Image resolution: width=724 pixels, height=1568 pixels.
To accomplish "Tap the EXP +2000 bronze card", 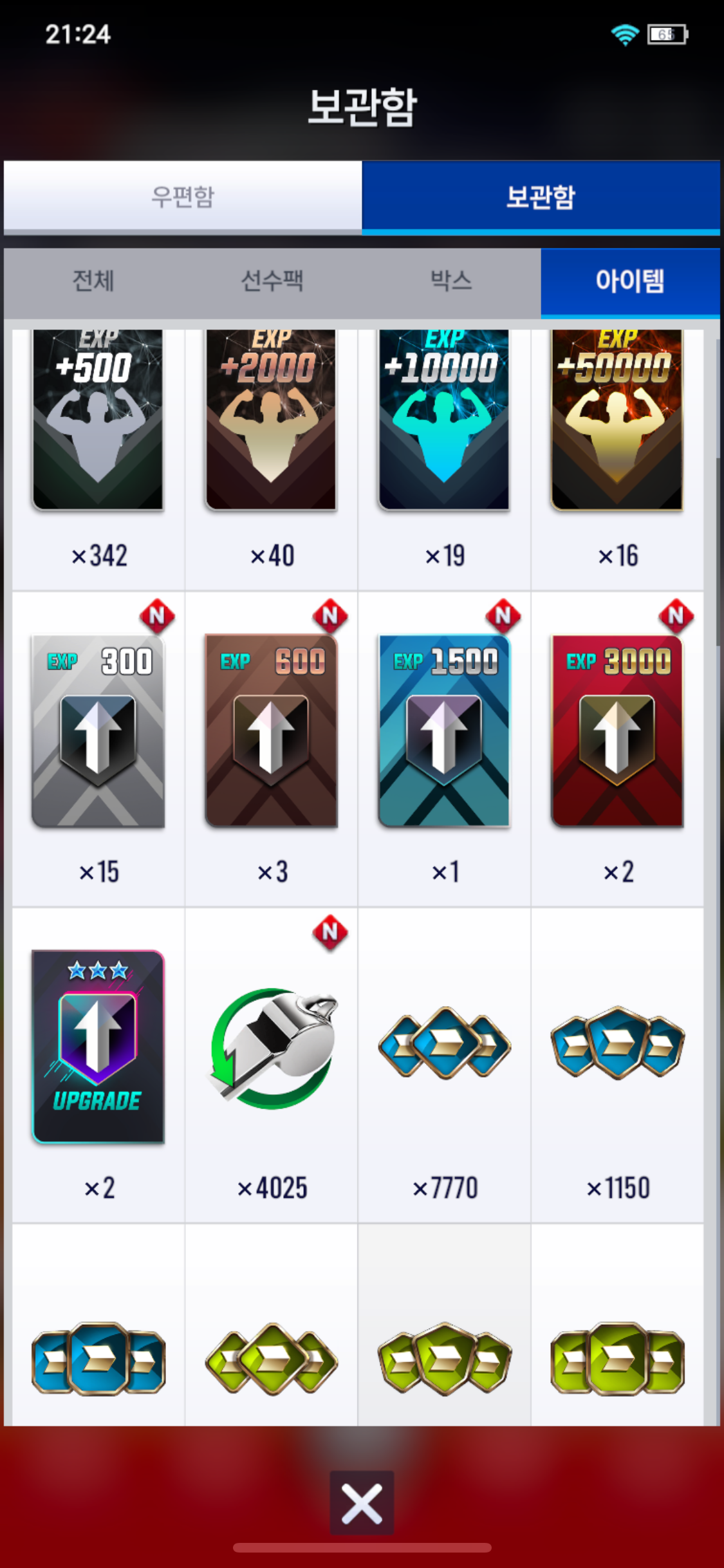I will [x=271, y=420].
